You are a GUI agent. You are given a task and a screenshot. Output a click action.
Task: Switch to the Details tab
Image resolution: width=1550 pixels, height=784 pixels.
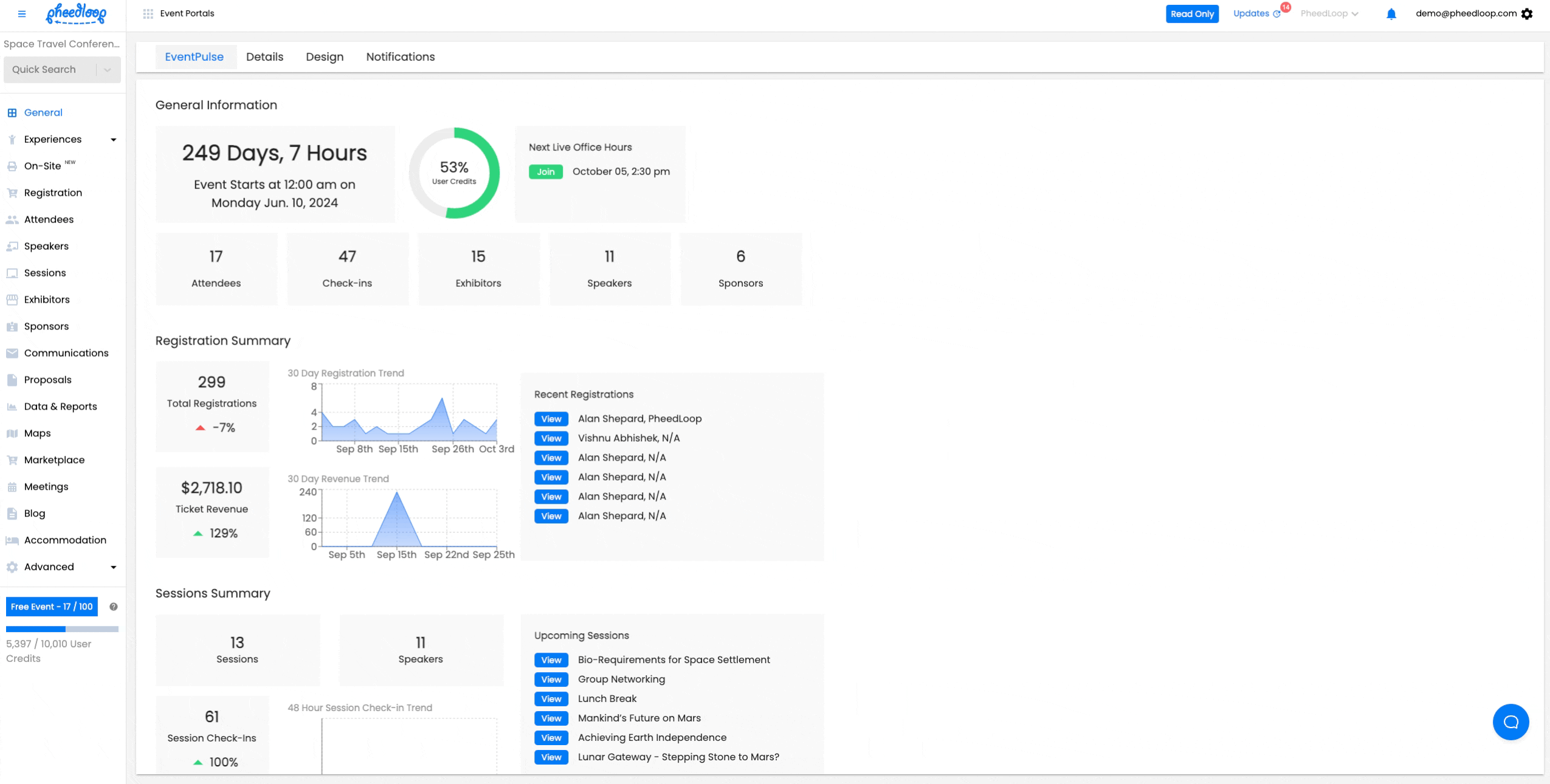pos(264,57)
